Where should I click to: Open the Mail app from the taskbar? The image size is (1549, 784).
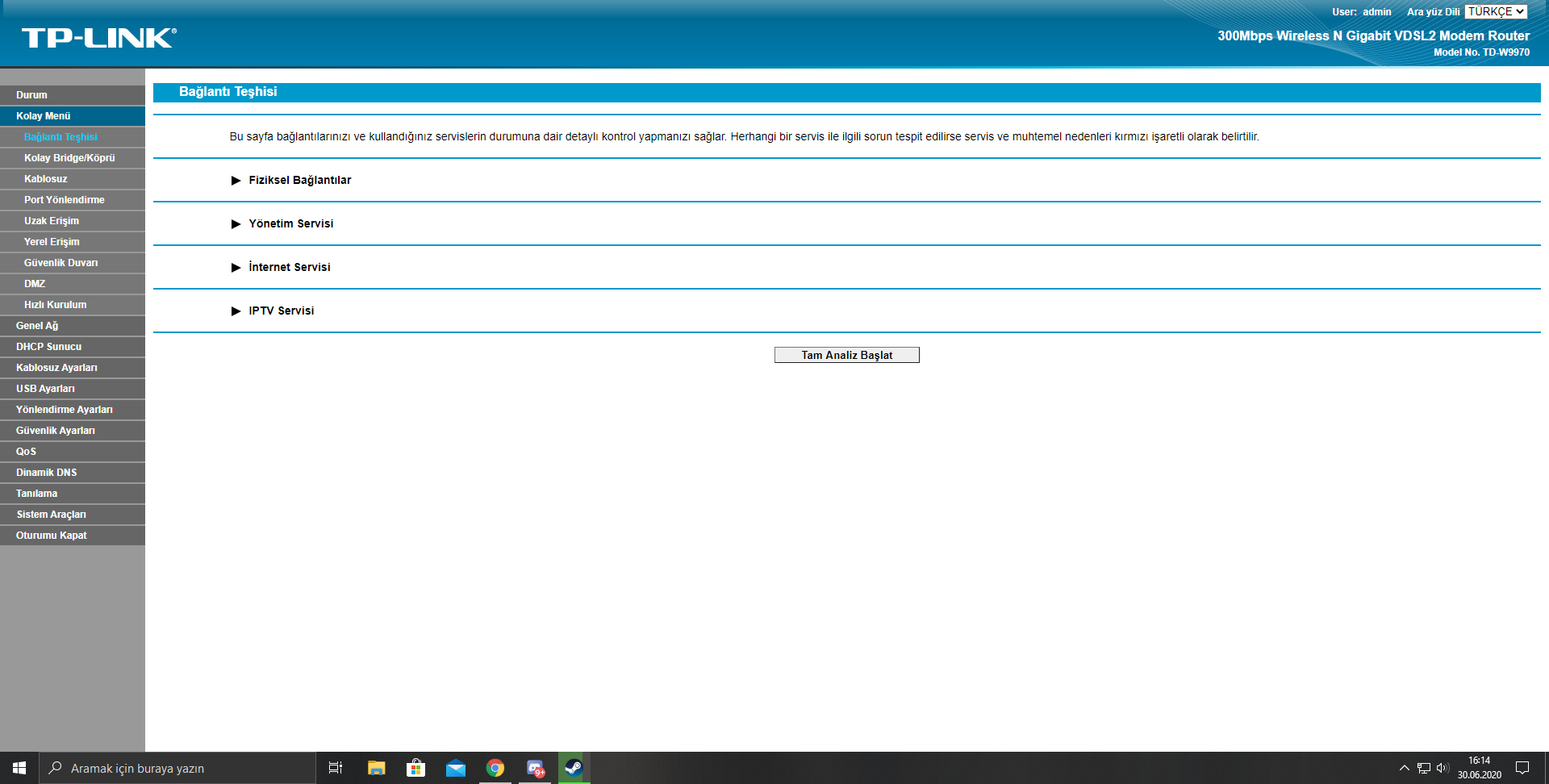[x=456, y=768]
